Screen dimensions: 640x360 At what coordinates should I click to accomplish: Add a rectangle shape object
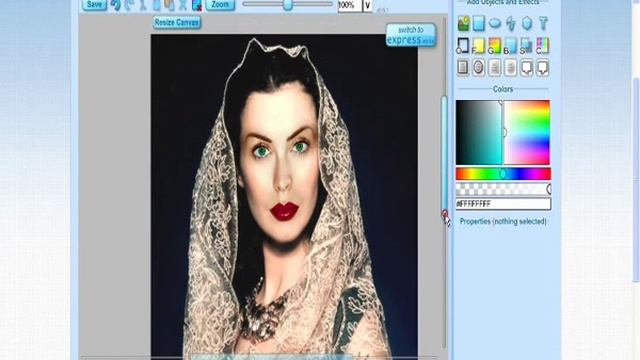tap(479, 23)
